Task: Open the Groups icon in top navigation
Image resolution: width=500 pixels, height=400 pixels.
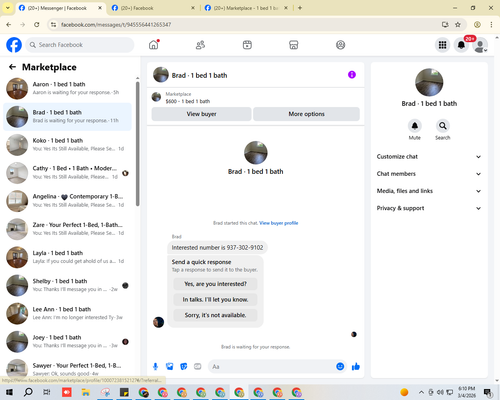Action: pos(340,45)
